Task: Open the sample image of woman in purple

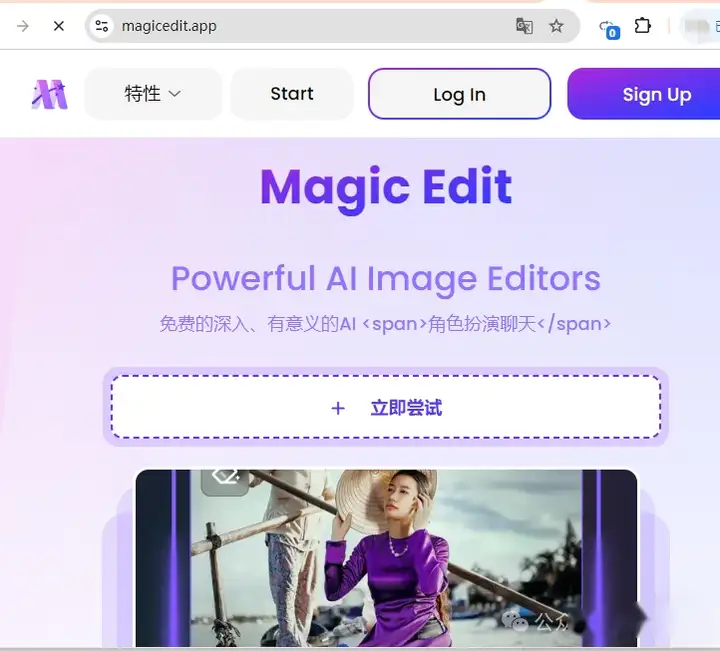Action: tap(386, 558)
